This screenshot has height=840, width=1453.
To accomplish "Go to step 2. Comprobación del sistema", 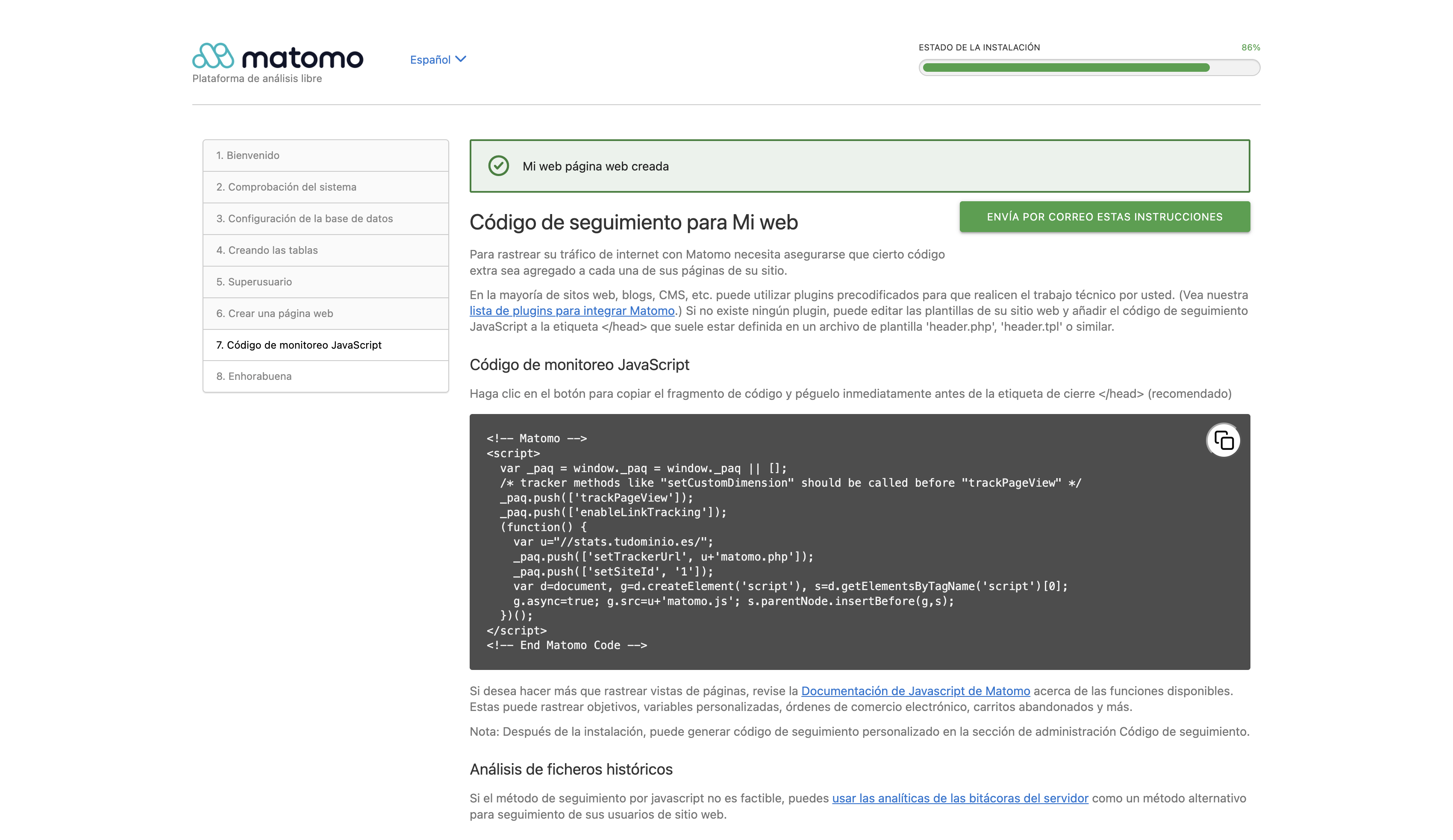I will pos(326,187).
